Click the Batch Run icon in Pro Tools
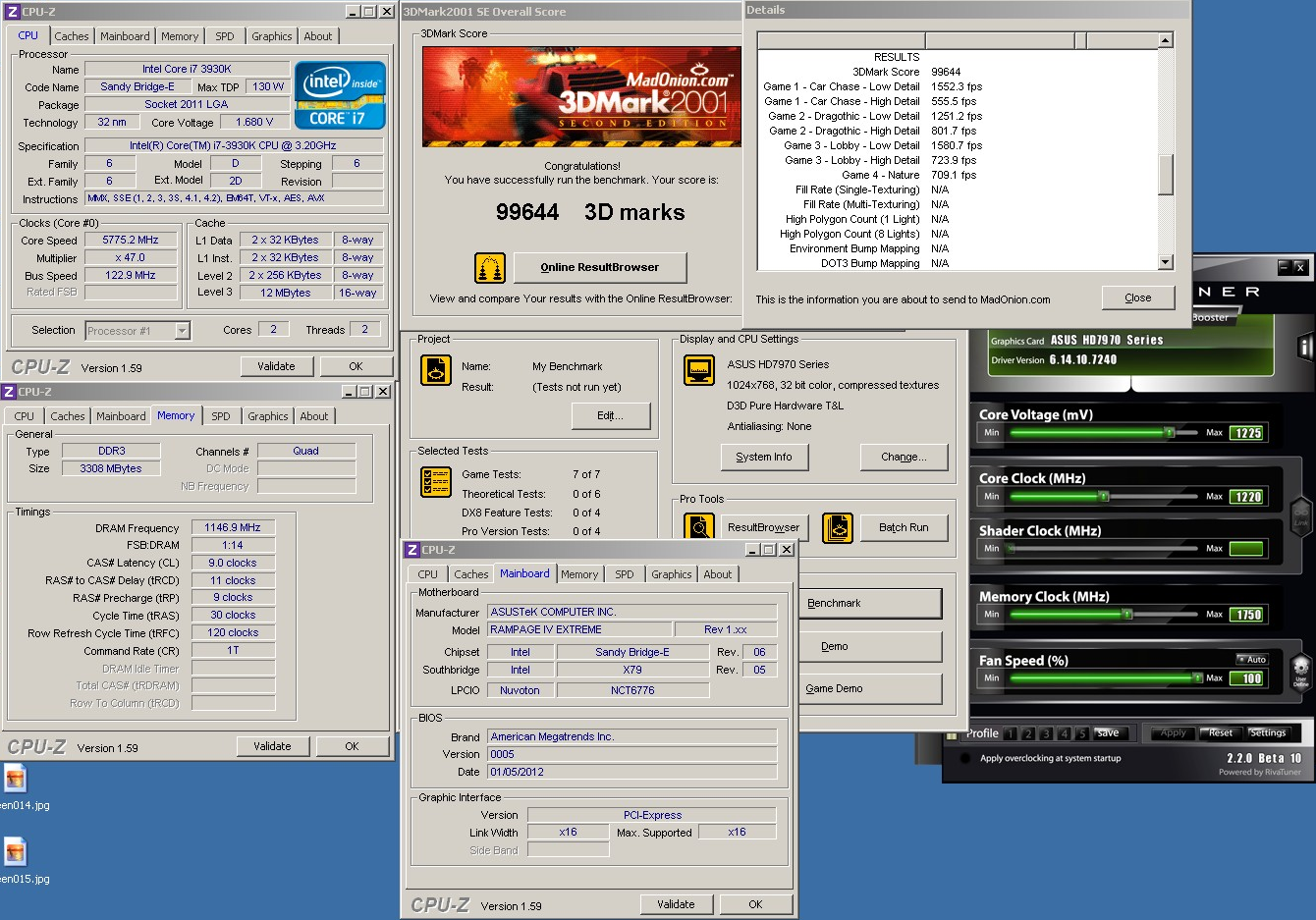 click(838, 528)
